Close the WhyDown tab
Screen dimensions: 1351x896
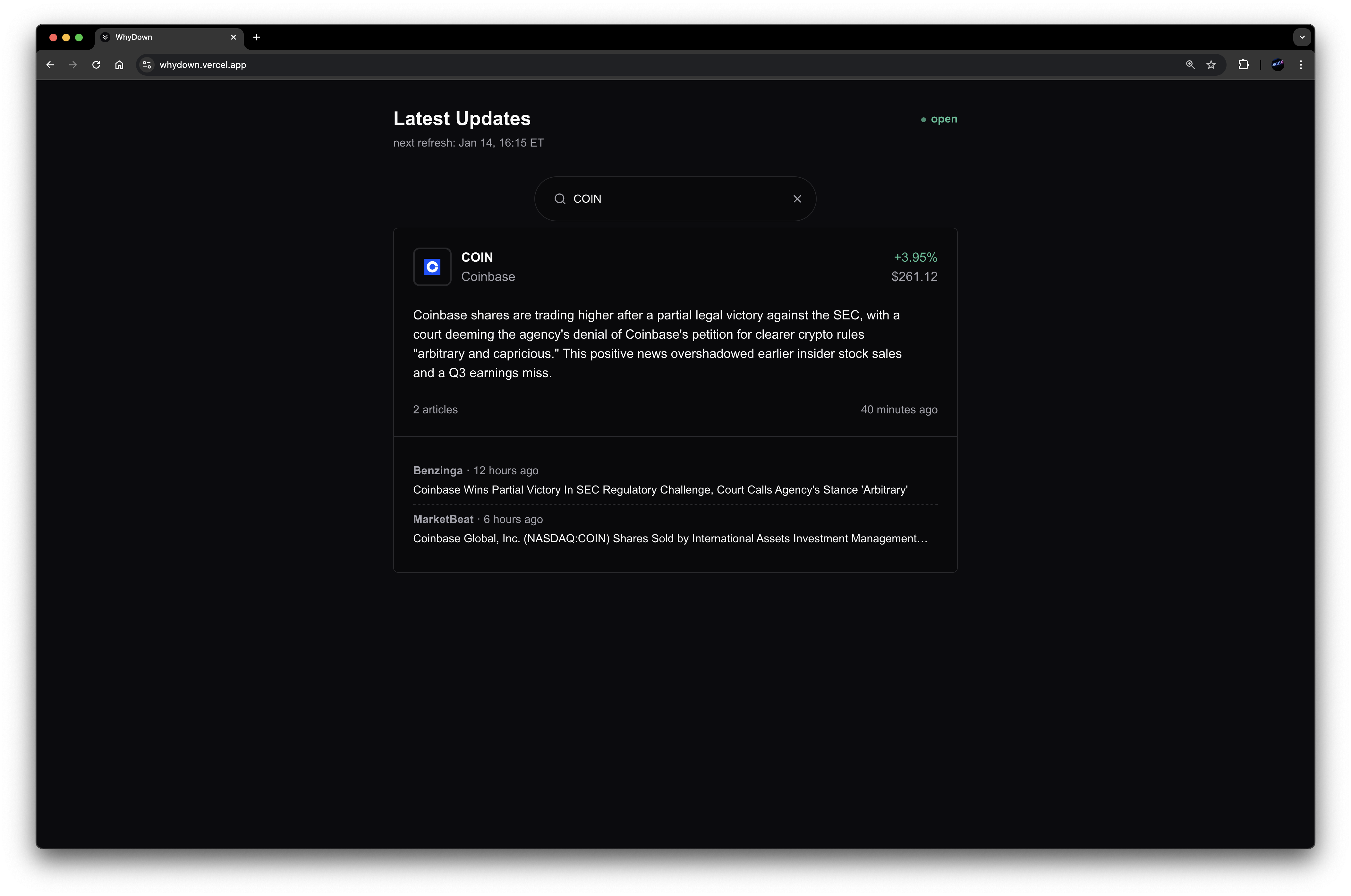233,37
